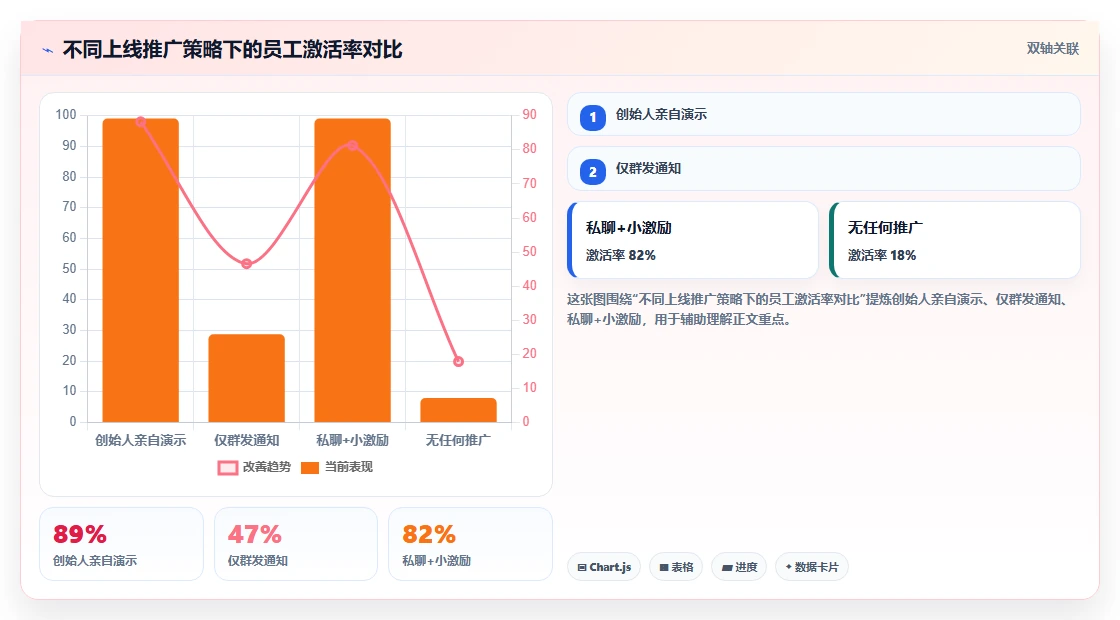The image size is (1120, 620).
Task: Click the right axis value 90
Action: pos(529,115)
